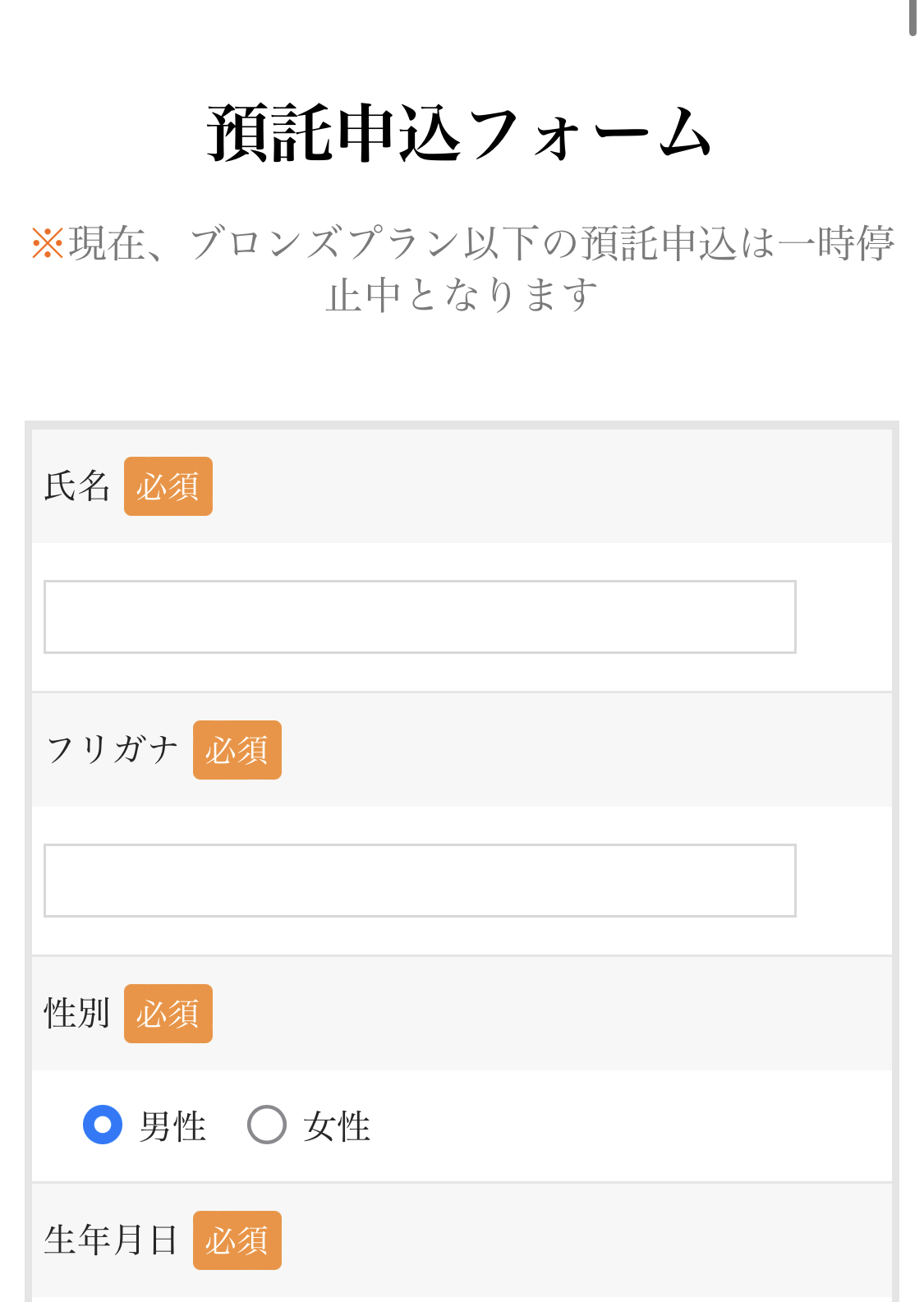The height and width of the screenshot is (1302, 924).
Task: Focus the フリガナ text input field
Action: [420, 881]
